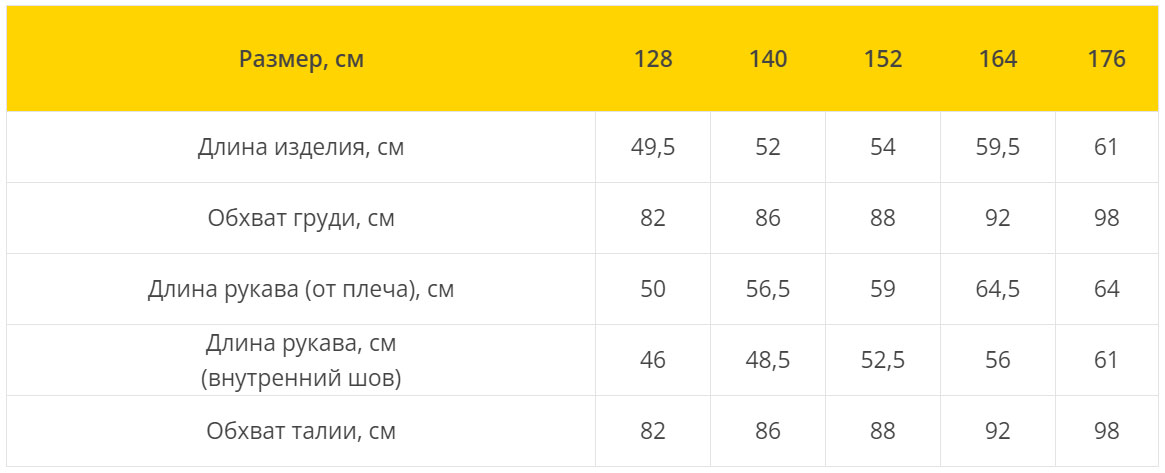The width and height of the screenshot is (1165, 473).
Task: Click 'Длина рукава (от плеча), см' label
Action: coord(301,289)
